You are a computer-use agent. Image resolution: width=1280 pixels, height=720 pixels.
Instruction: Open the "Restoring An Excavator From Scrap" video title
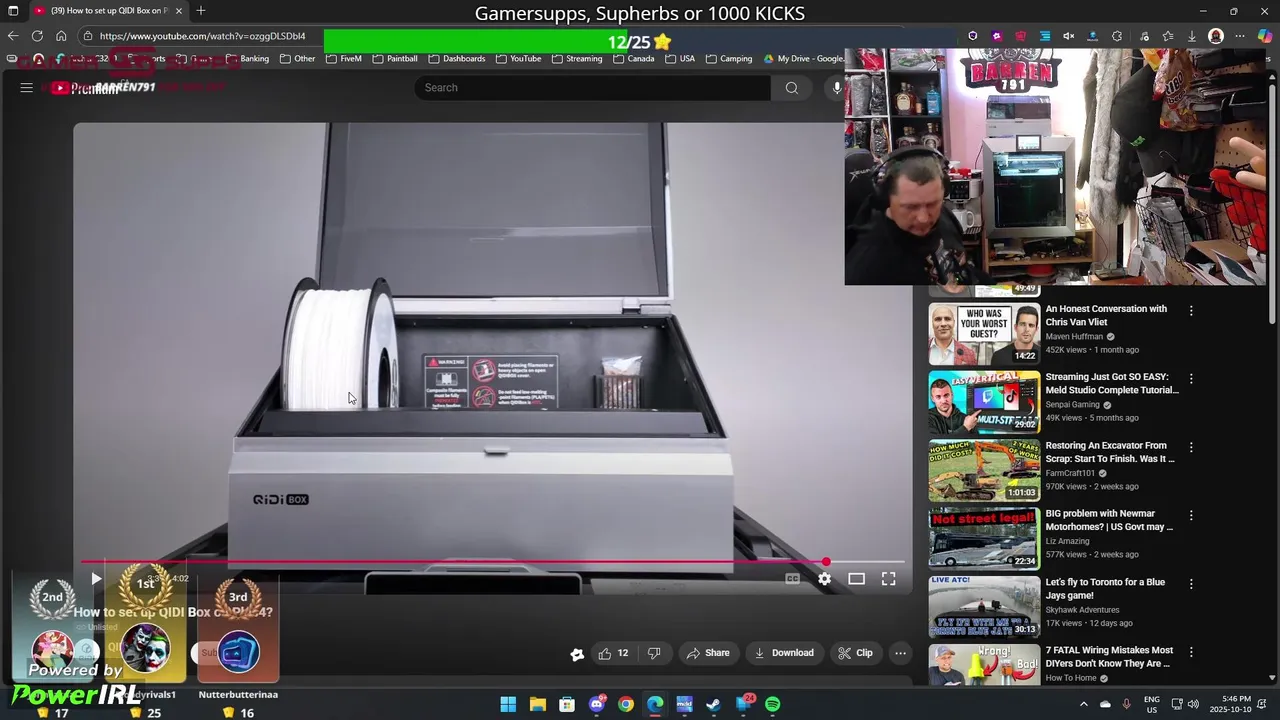click(x=1110, y=452)
